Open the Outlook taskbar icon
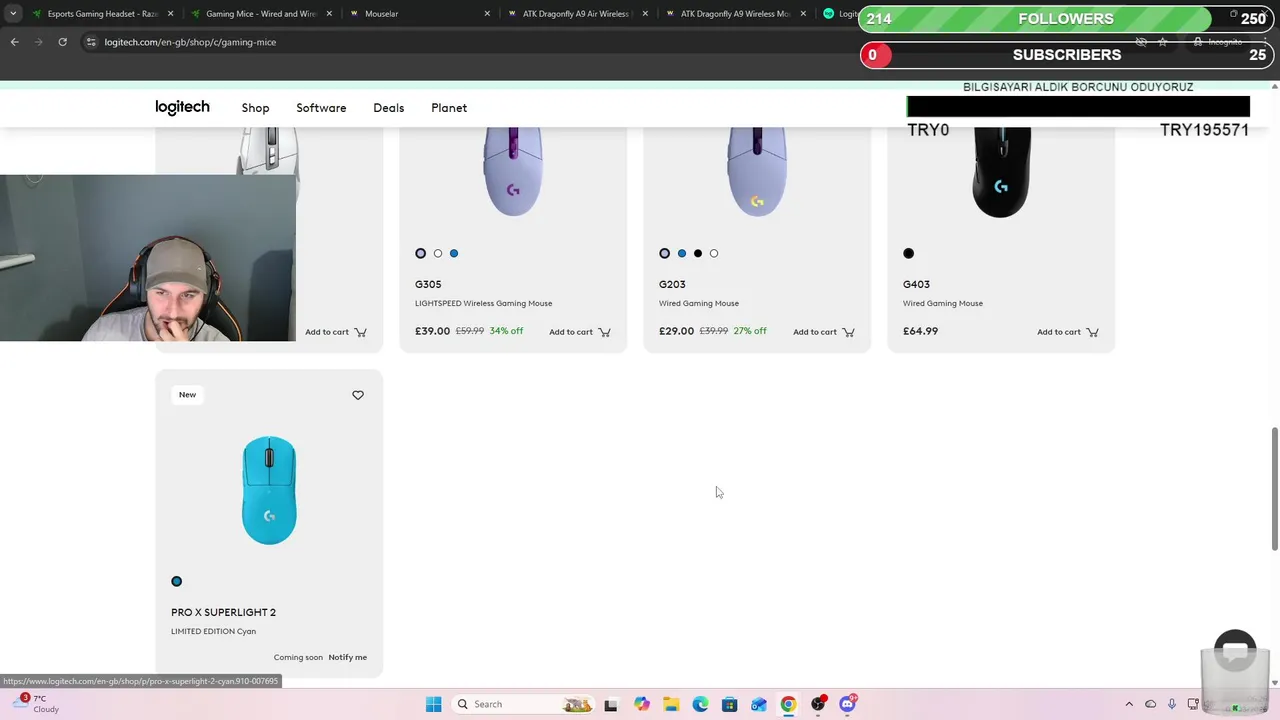This screenshot has width=1280, height=720. (759, 704)
